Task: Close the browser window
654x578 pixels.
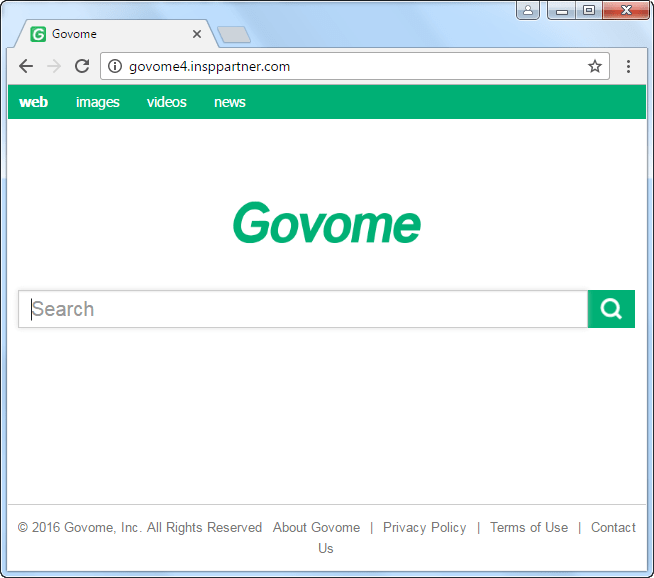Action: pyautogui.click(x=626, y=10)
